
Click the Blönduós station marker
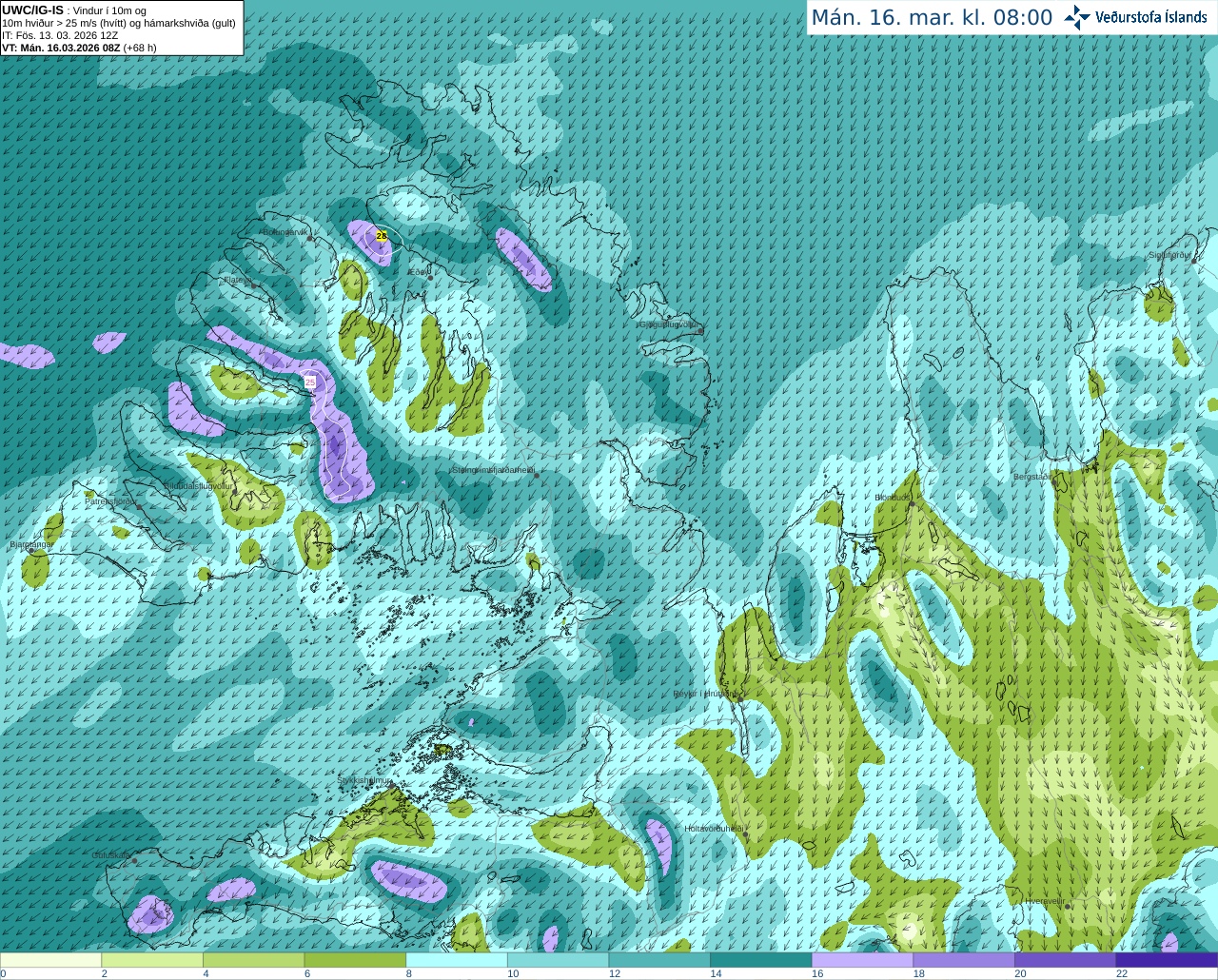[911, 503]
